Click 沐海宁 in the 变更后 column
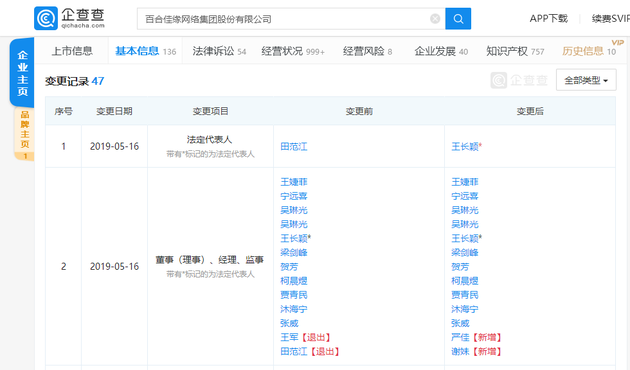The image size is (630, 370). tap(464, 309)
